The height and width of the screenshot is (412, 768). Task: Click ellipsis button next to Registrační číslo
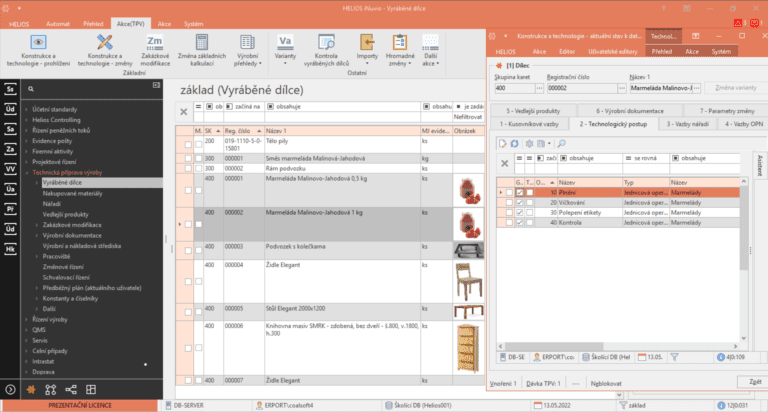tap(622, 88)
